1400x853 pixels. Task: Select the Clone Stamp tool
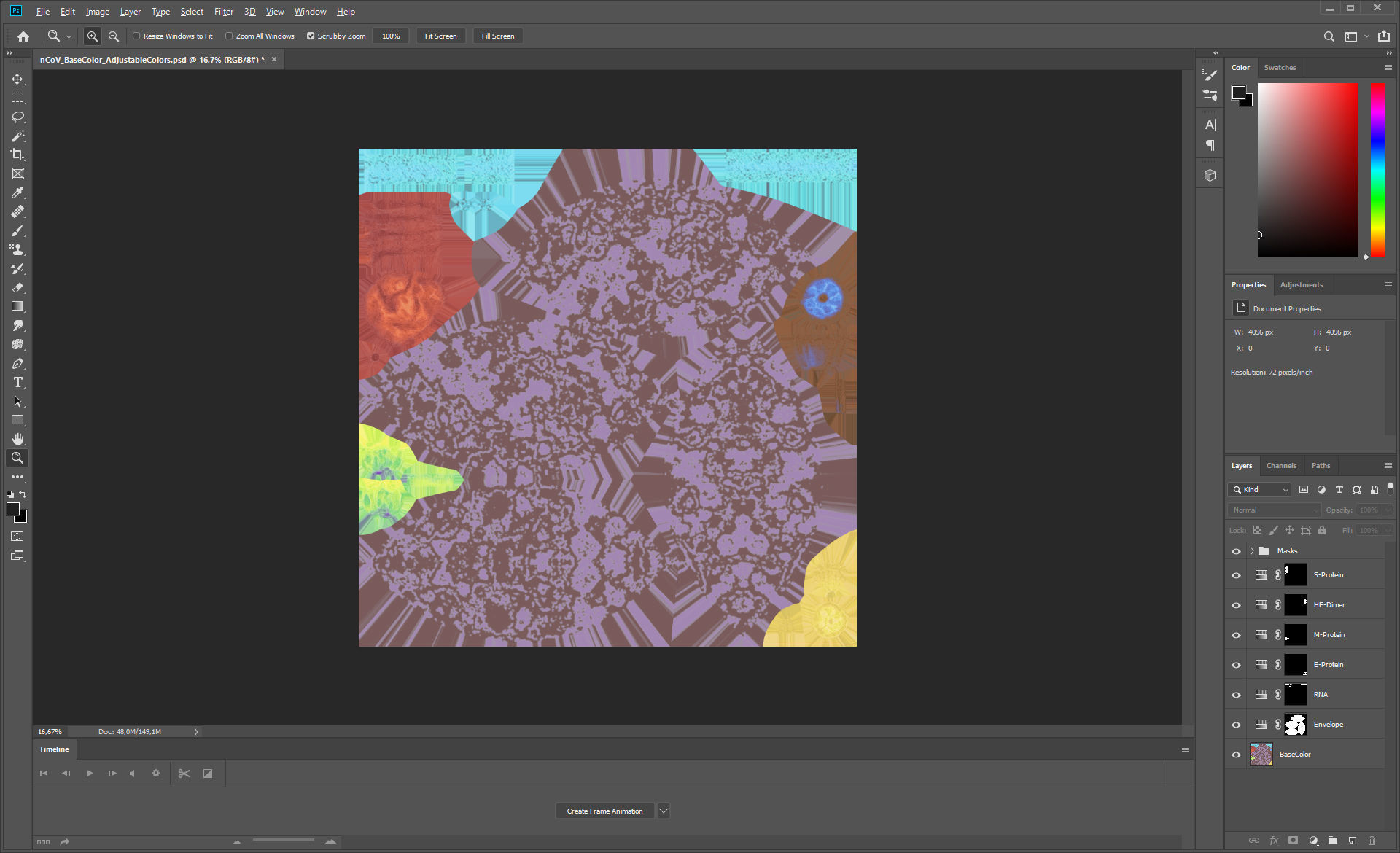tap(17, 249)
